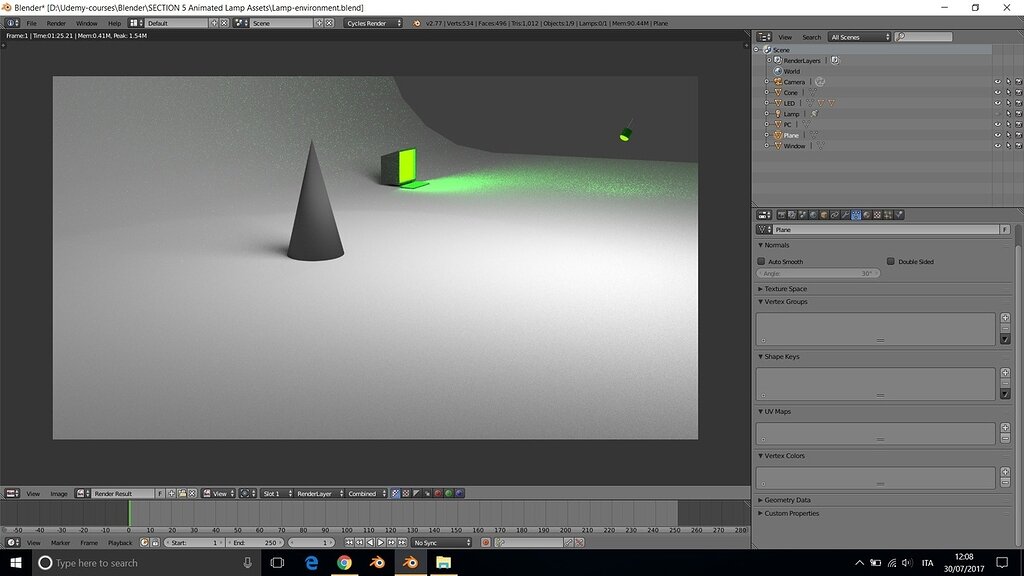Click the Custom Properties panel header
Screen dimensions: 1024x576
[x=790, y=513]
